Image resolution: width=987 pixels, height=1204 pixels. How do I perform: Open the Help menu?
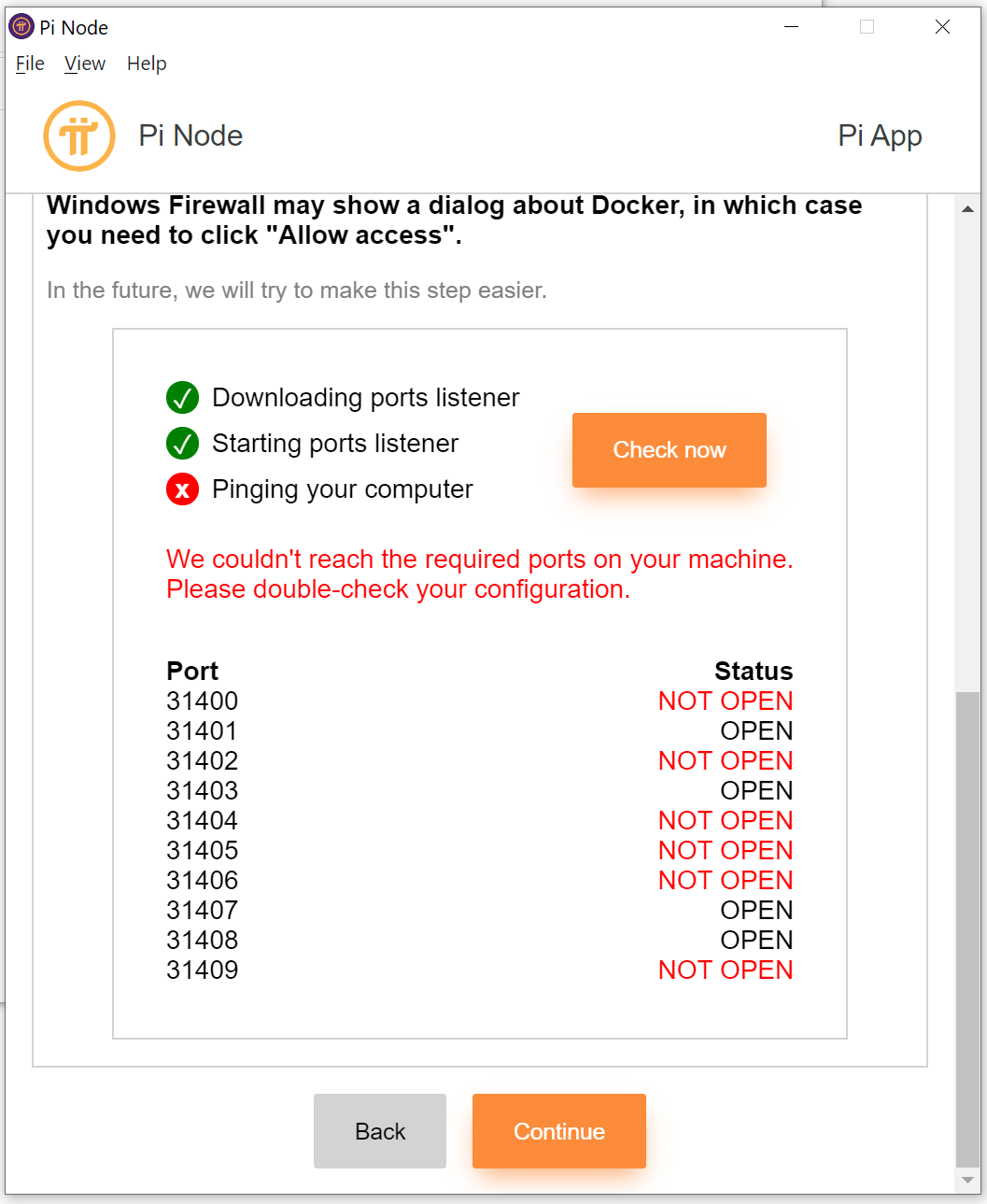[x=146, y=64]
